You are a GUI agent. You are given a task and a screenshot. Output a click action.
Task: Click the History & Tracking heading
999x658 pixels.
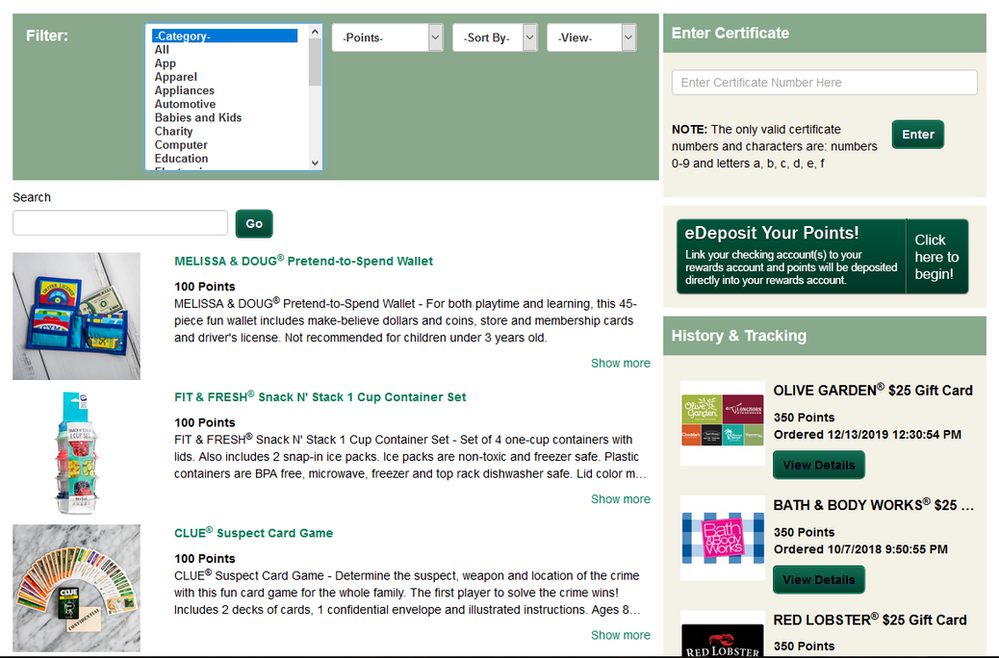point(739,336)
